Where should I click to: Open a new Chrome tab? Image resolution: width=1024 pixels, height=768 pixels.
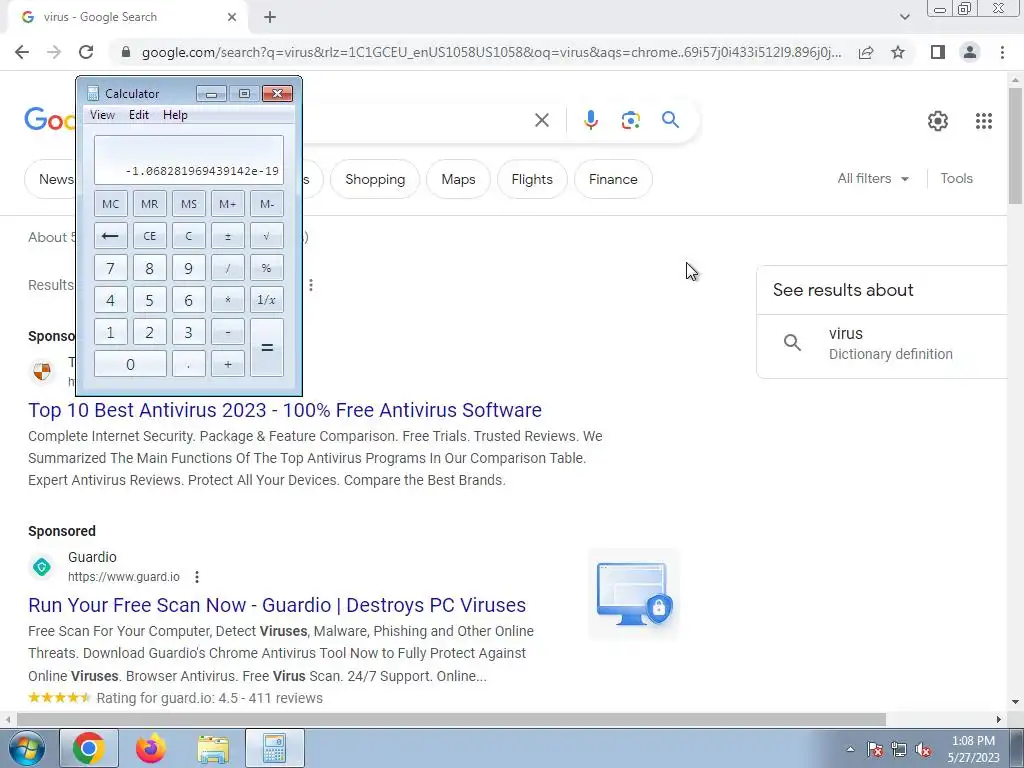(270, 17)
